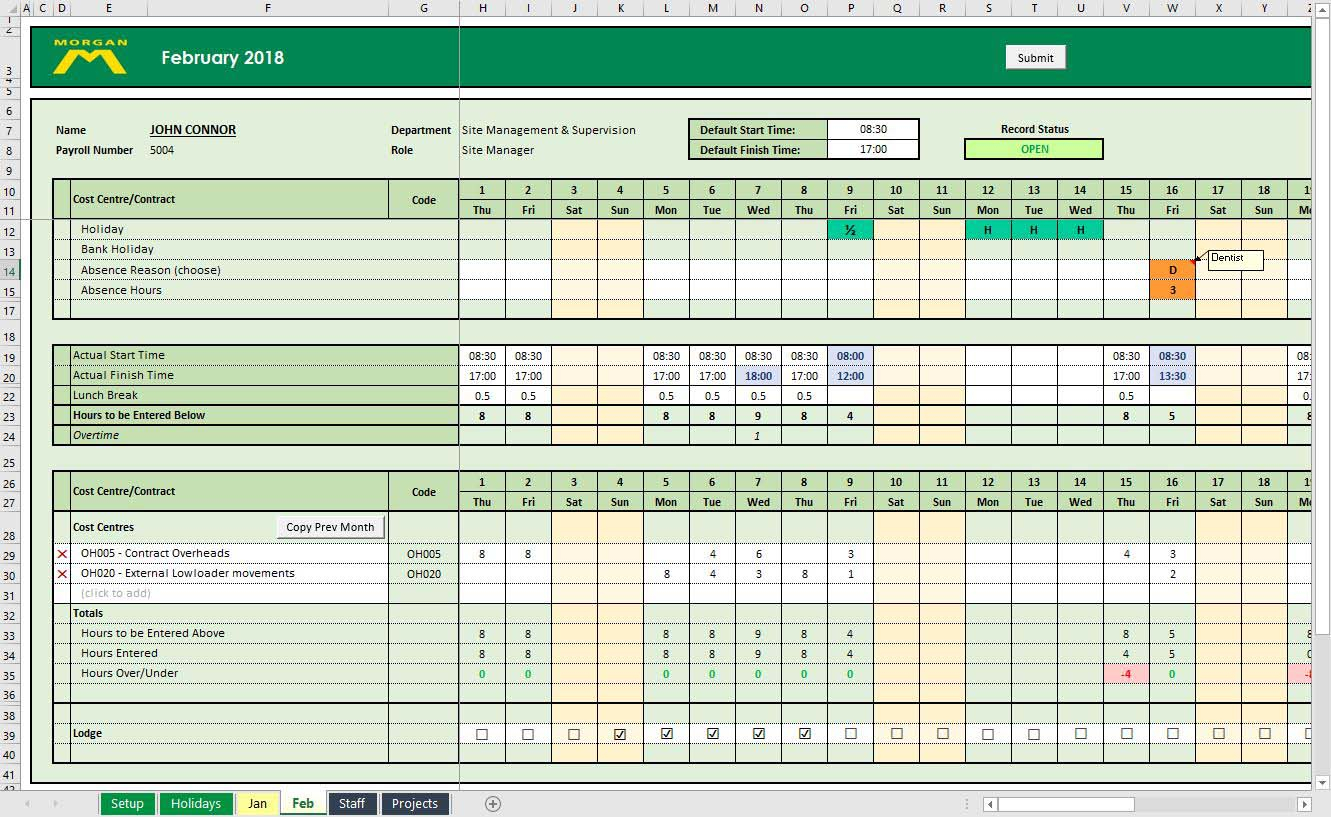Select the OH020 code cell in Code column
Image resolution: width=1331 pixels, height=817 pixels.
click(424, 574)
